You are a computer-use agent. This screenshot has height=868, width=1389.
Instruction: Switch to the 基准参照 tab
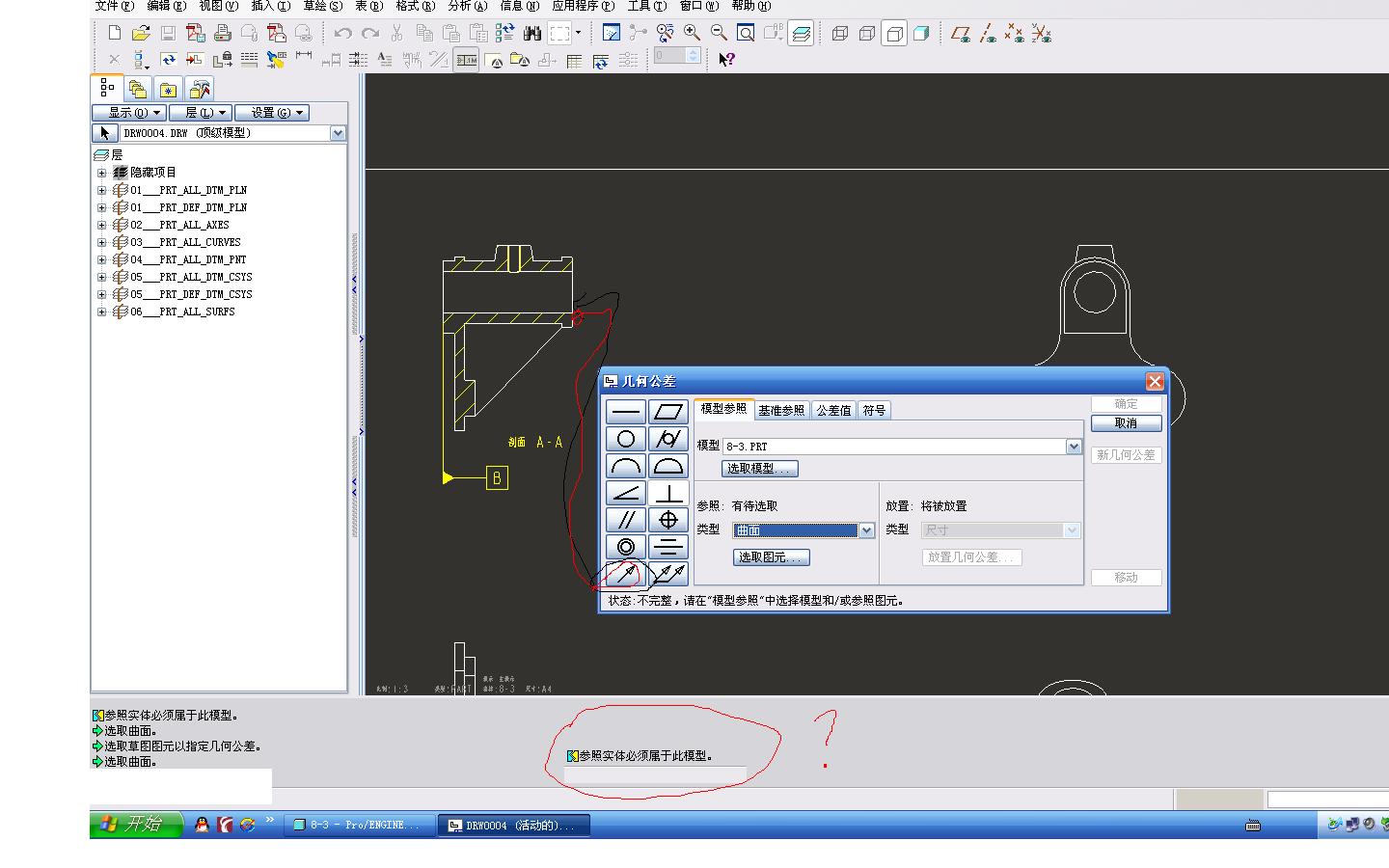pyautogui.click(x=781, y=410)
